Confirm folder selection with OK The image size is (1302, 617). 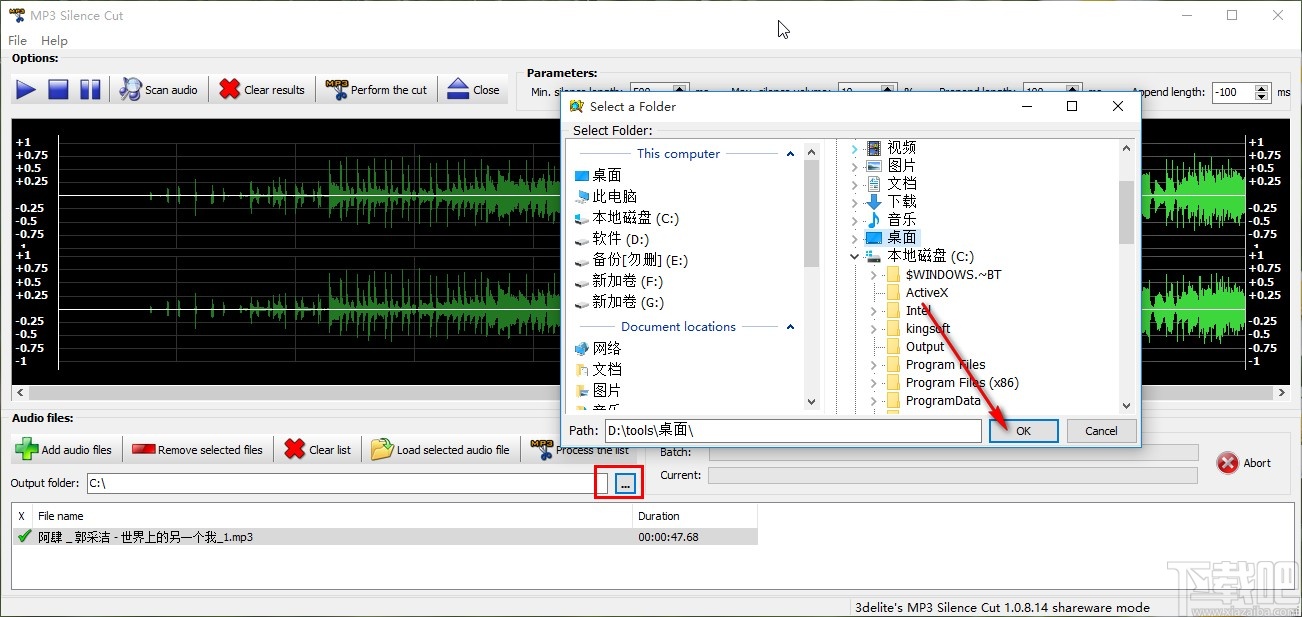pos(1023,430)
